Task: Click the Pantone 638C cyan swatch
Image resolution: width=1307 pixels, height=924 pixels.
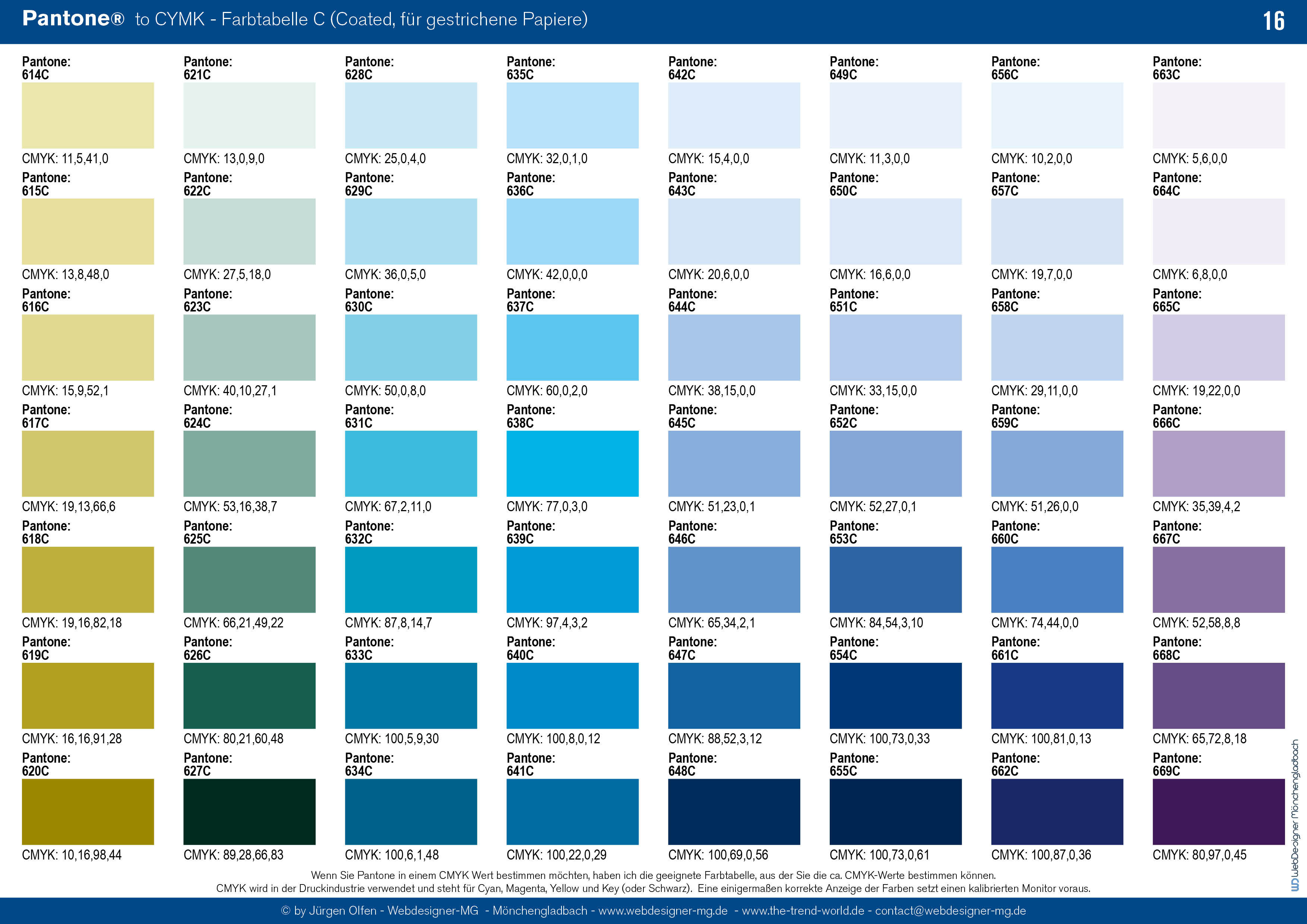Action: pos(573,463)
